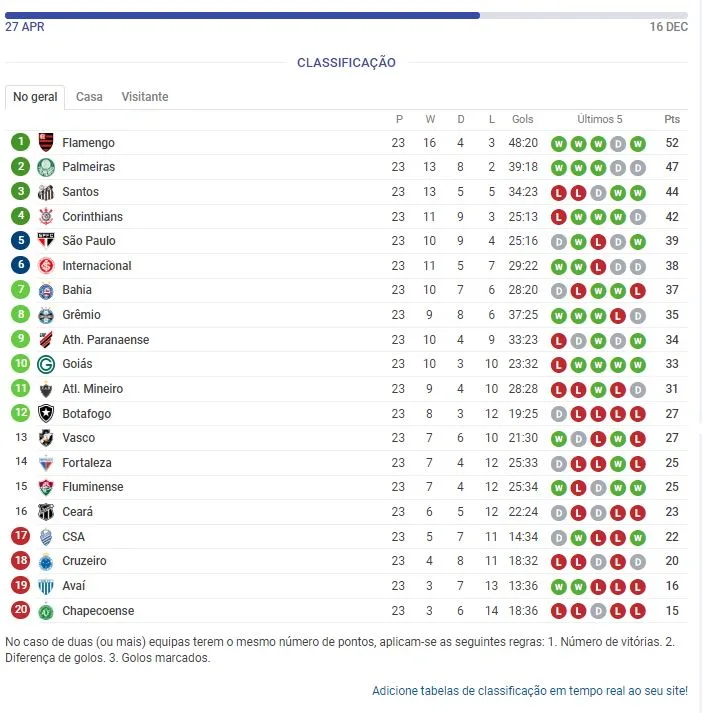This screenshot has height=713, width=702.
Task: Open the Fluminense team link
Action: [x=93, y=487]
